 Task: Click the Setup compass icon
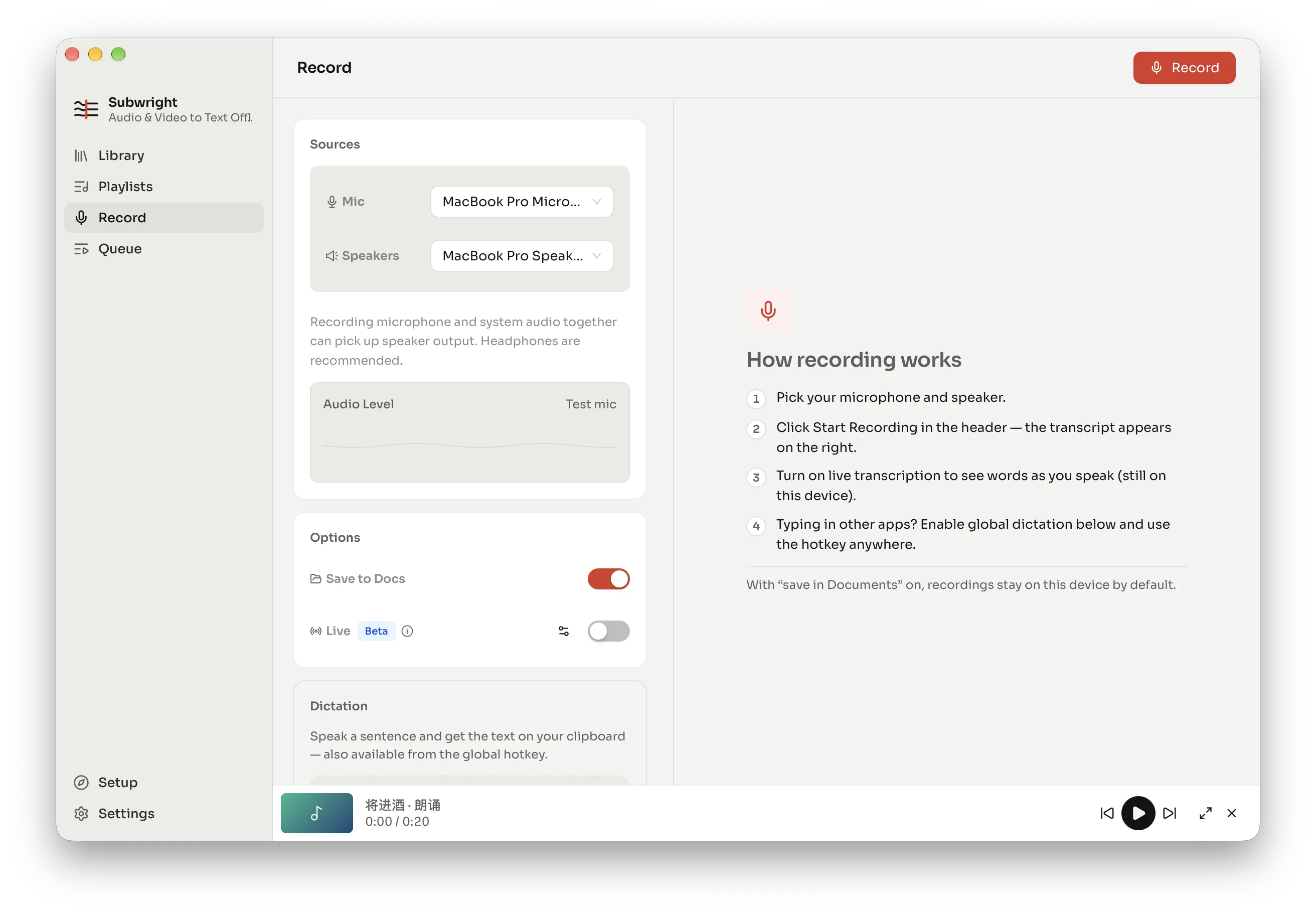(x=81, y=782)
